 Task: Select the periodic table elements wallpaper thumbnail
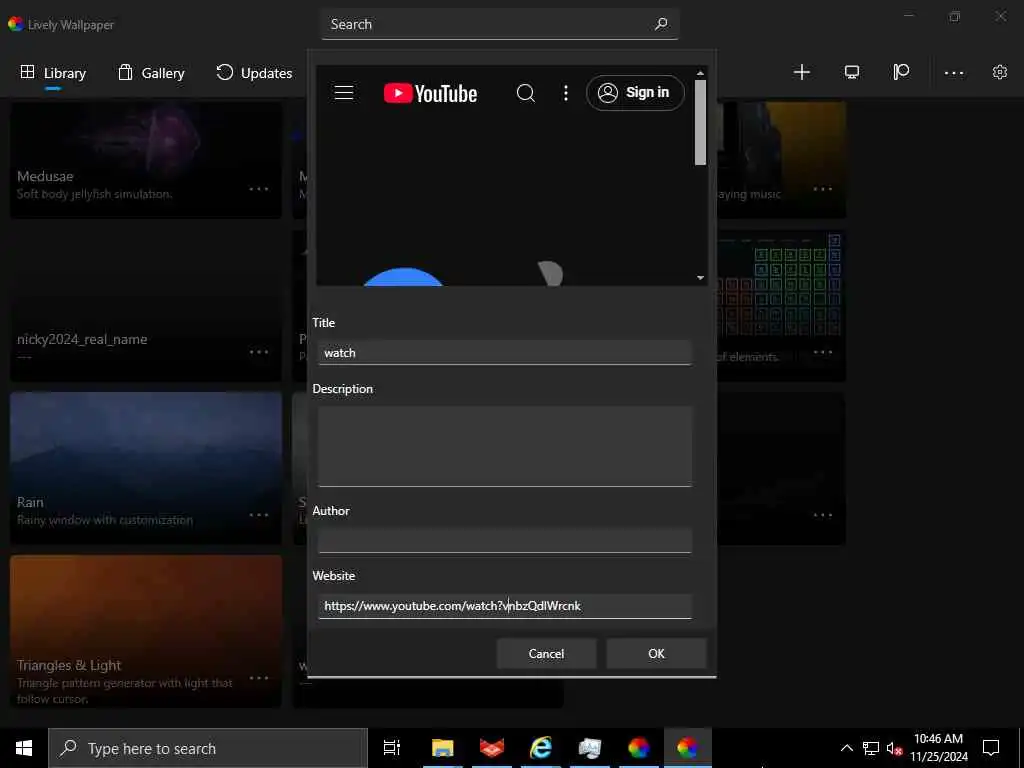[x=781, y=306]
